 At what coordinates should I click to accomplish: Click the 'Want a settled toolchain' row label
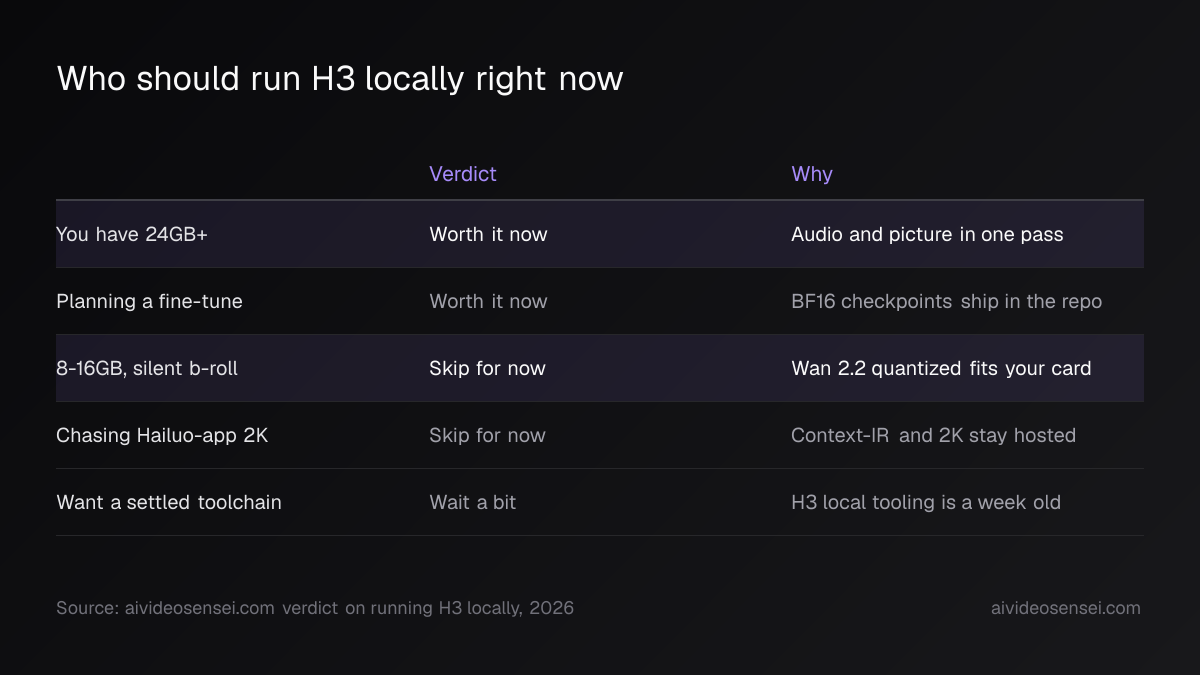(169, 502)
